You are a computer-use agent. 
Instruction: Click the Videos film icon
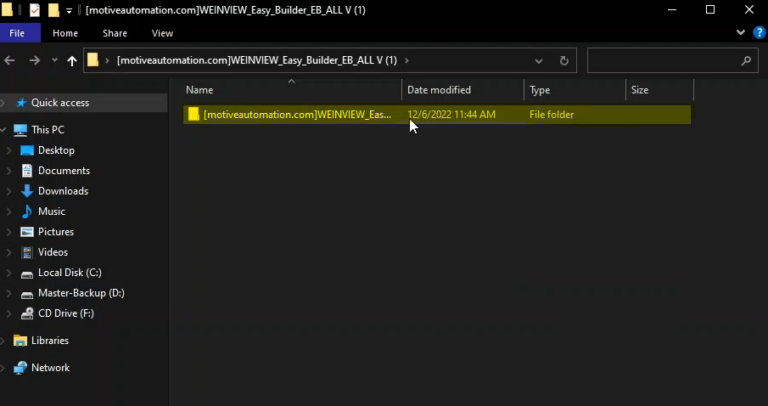click(27, 253)
